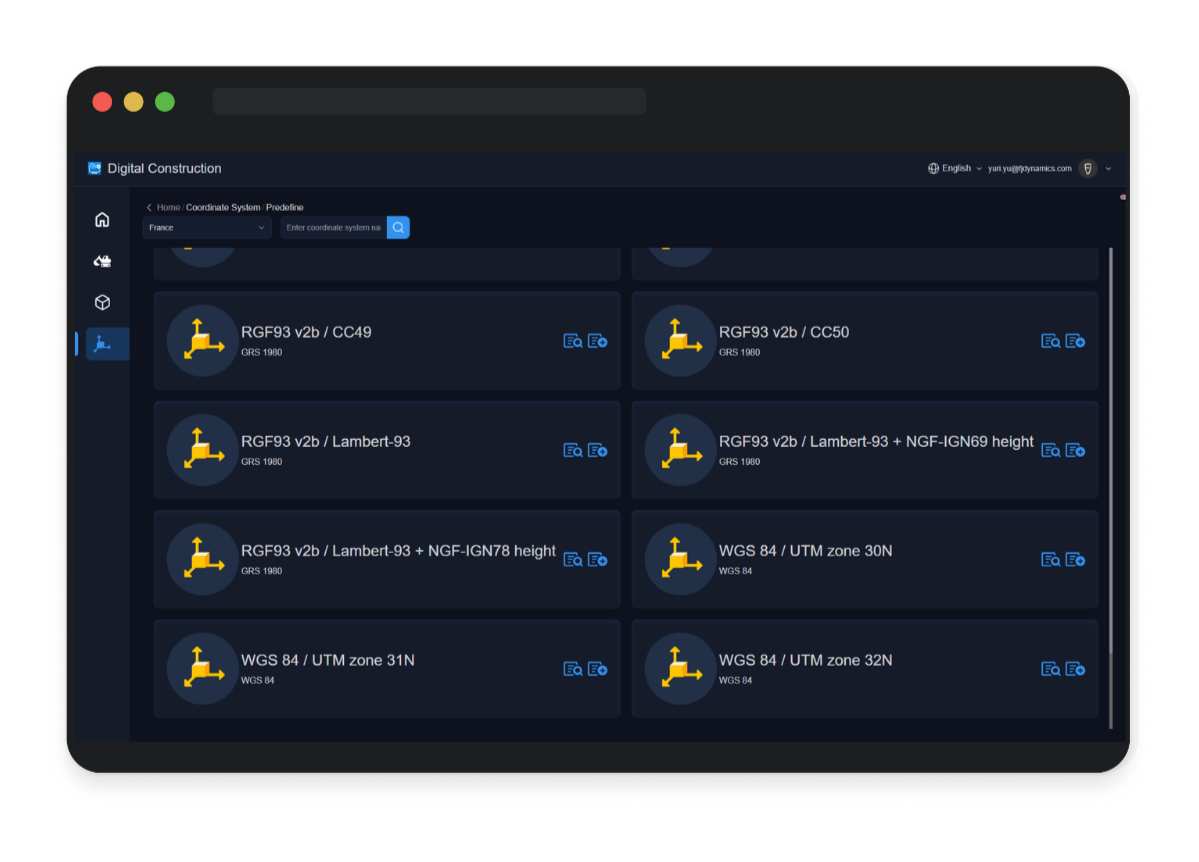Add WGS 84 / UTM zone 31N system
This screenshot has height=862, width=1199.
pyautogui.click(x=597, y=669)
